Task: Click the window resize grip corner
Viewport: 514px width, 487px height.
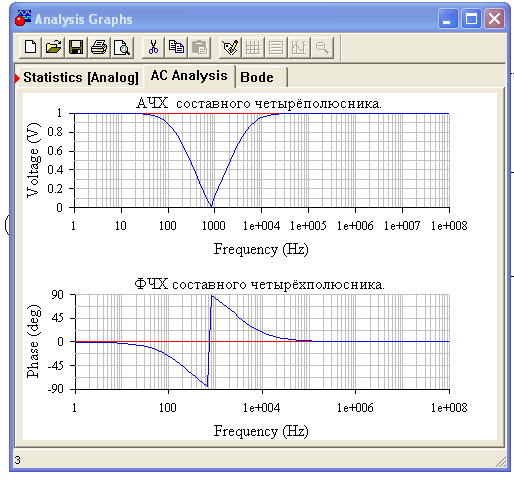Action: (500, 461)
